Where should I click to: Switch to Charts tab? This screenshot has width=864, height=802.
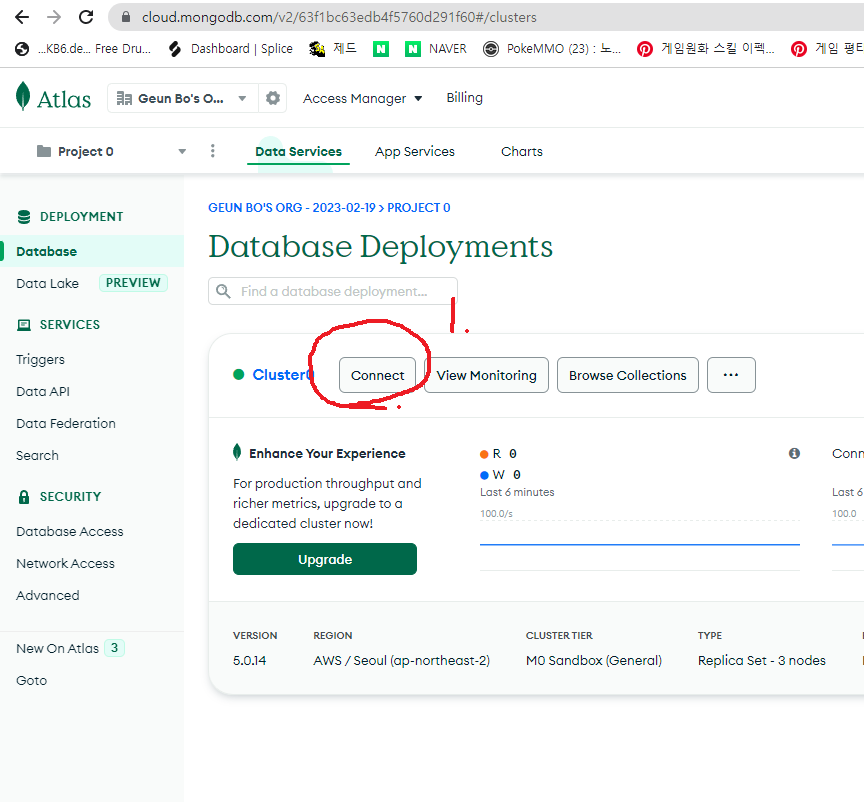pyautogui.click(x=521, y=151)
